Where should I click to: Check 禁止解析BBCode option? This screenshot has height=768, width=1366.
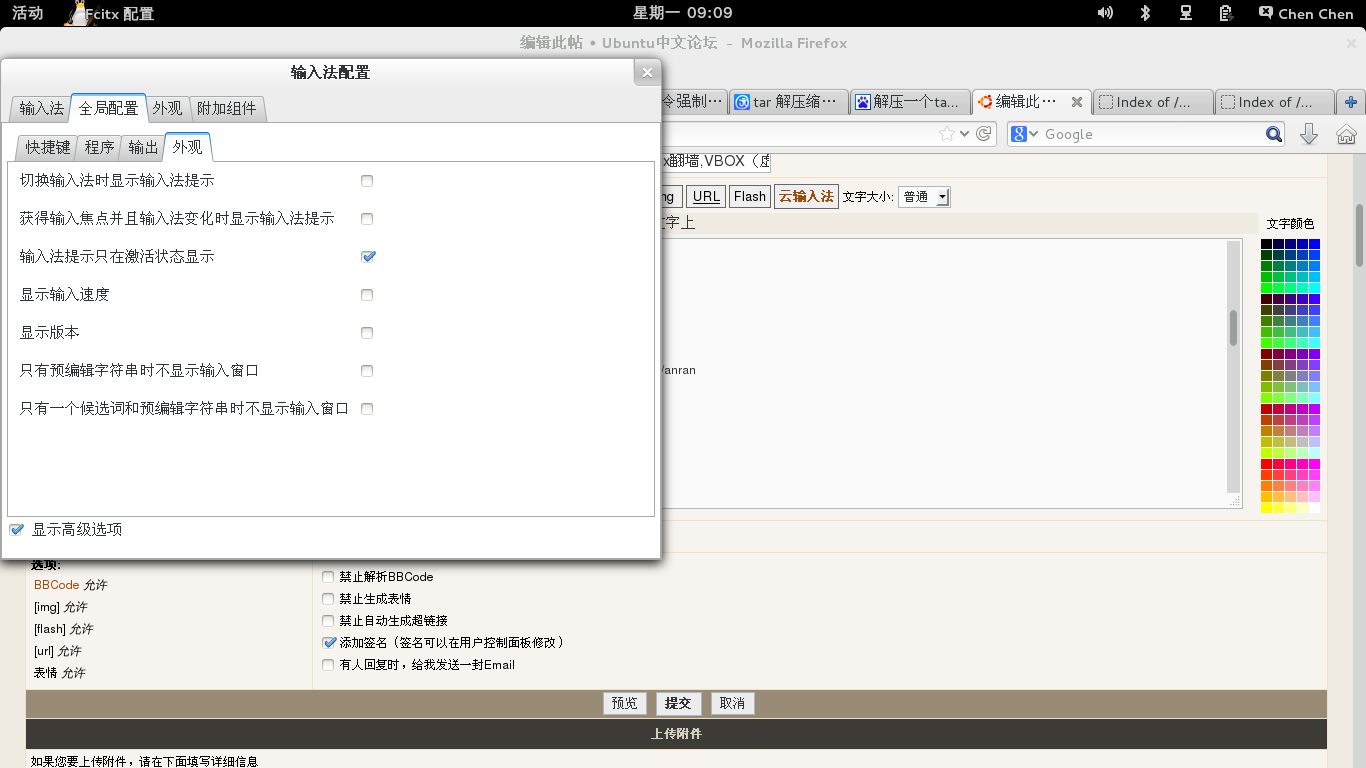(328, 577)
